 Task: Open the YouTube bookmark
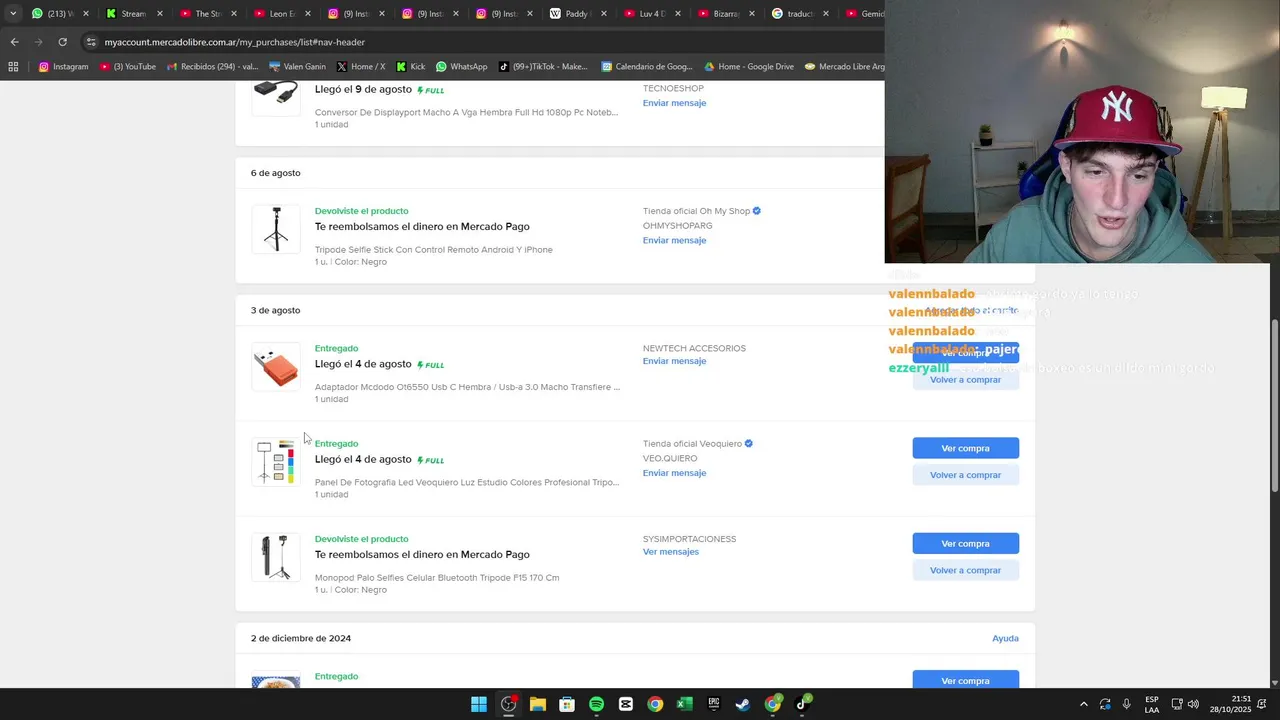128,67
